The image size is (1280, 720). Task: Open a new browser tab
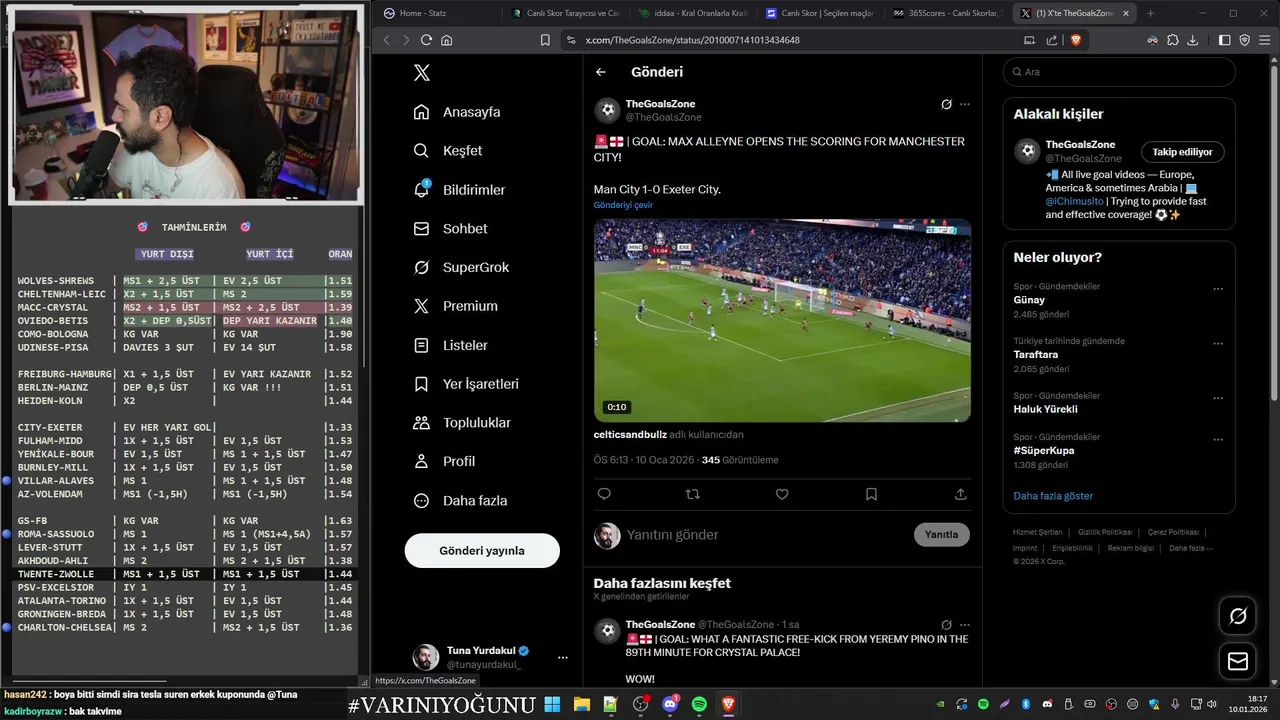click(x=1150, y=13)
